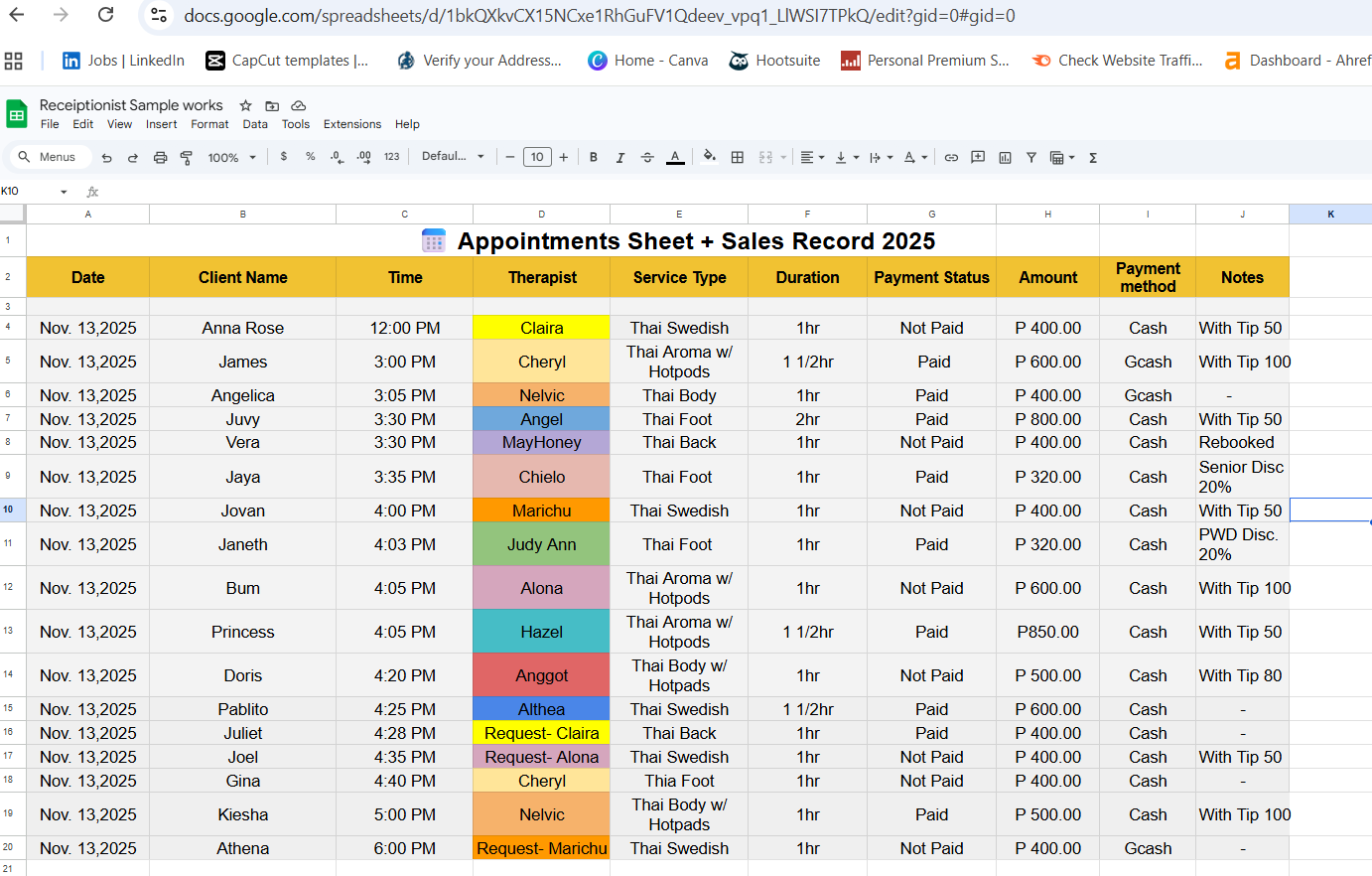Open text wrapping options

point(881,157)
